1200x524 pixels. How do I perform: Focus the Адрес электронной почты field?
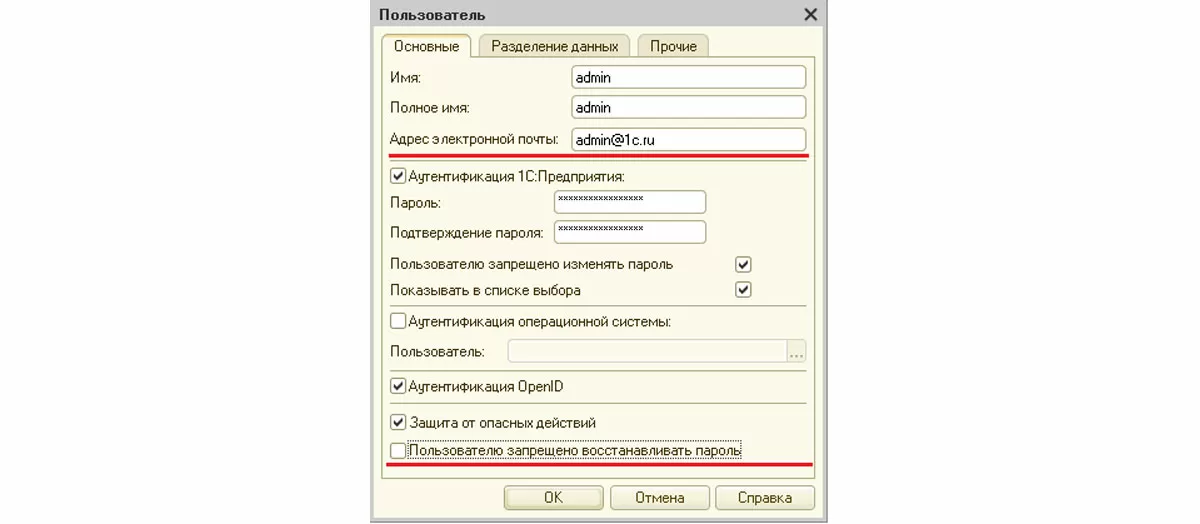tap(688, 140)
